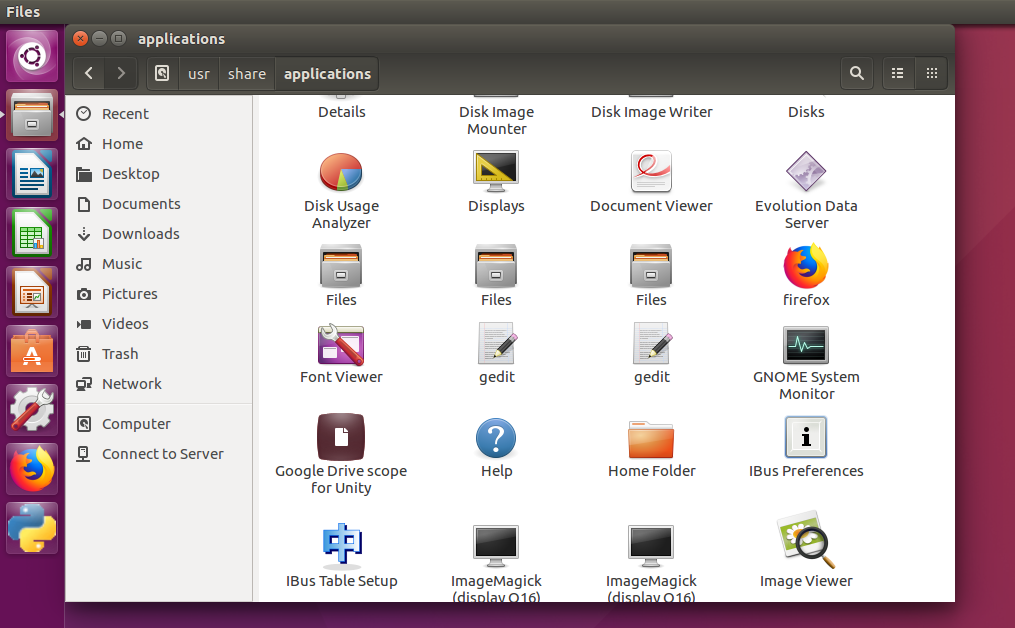Select the Disk Image Writer label
This screenshot has height=628, width=1015.
click(651, 112)
